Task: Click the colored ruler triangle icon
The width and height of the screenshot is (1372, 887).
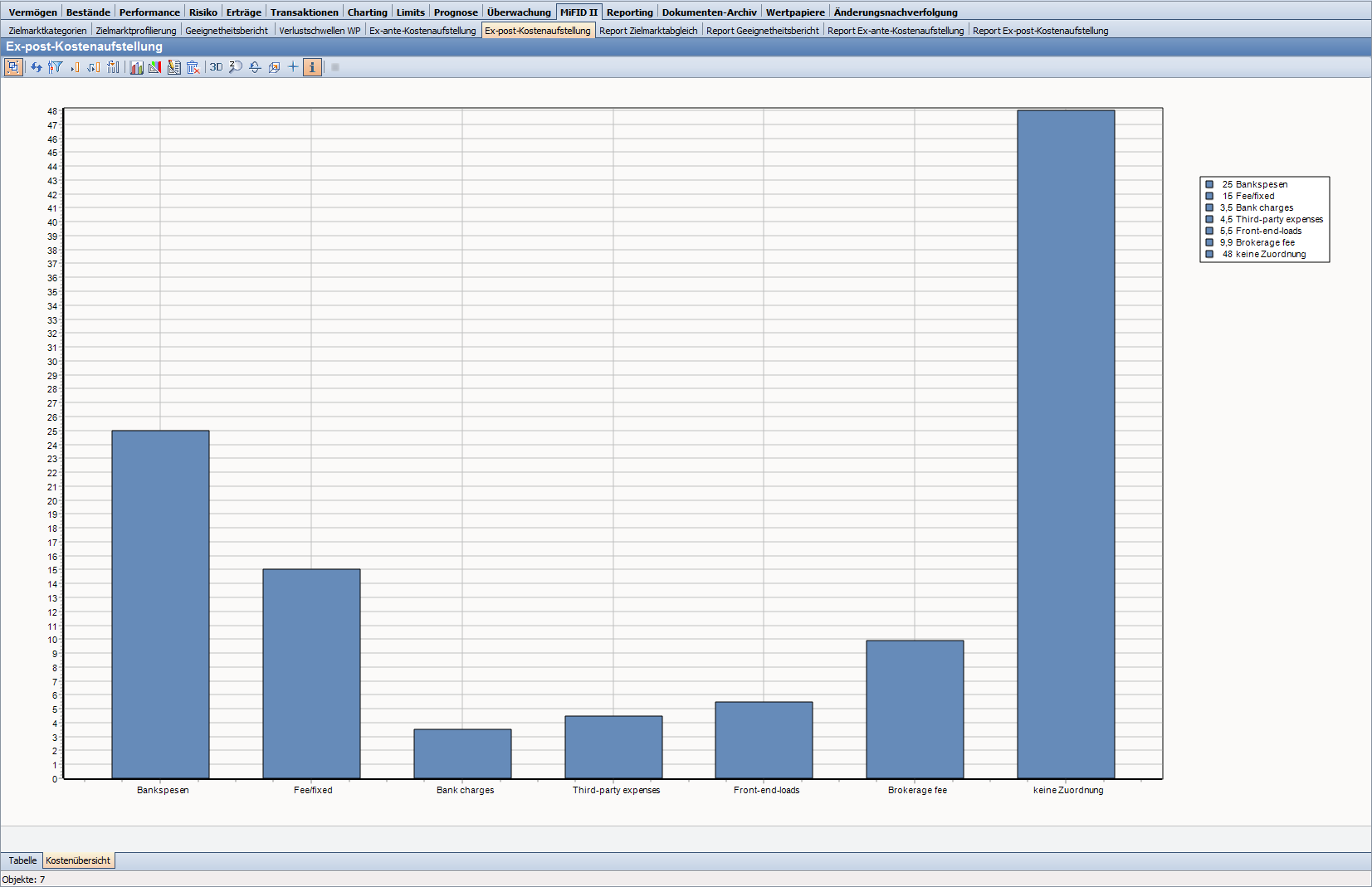Action: tap(155, 67)
